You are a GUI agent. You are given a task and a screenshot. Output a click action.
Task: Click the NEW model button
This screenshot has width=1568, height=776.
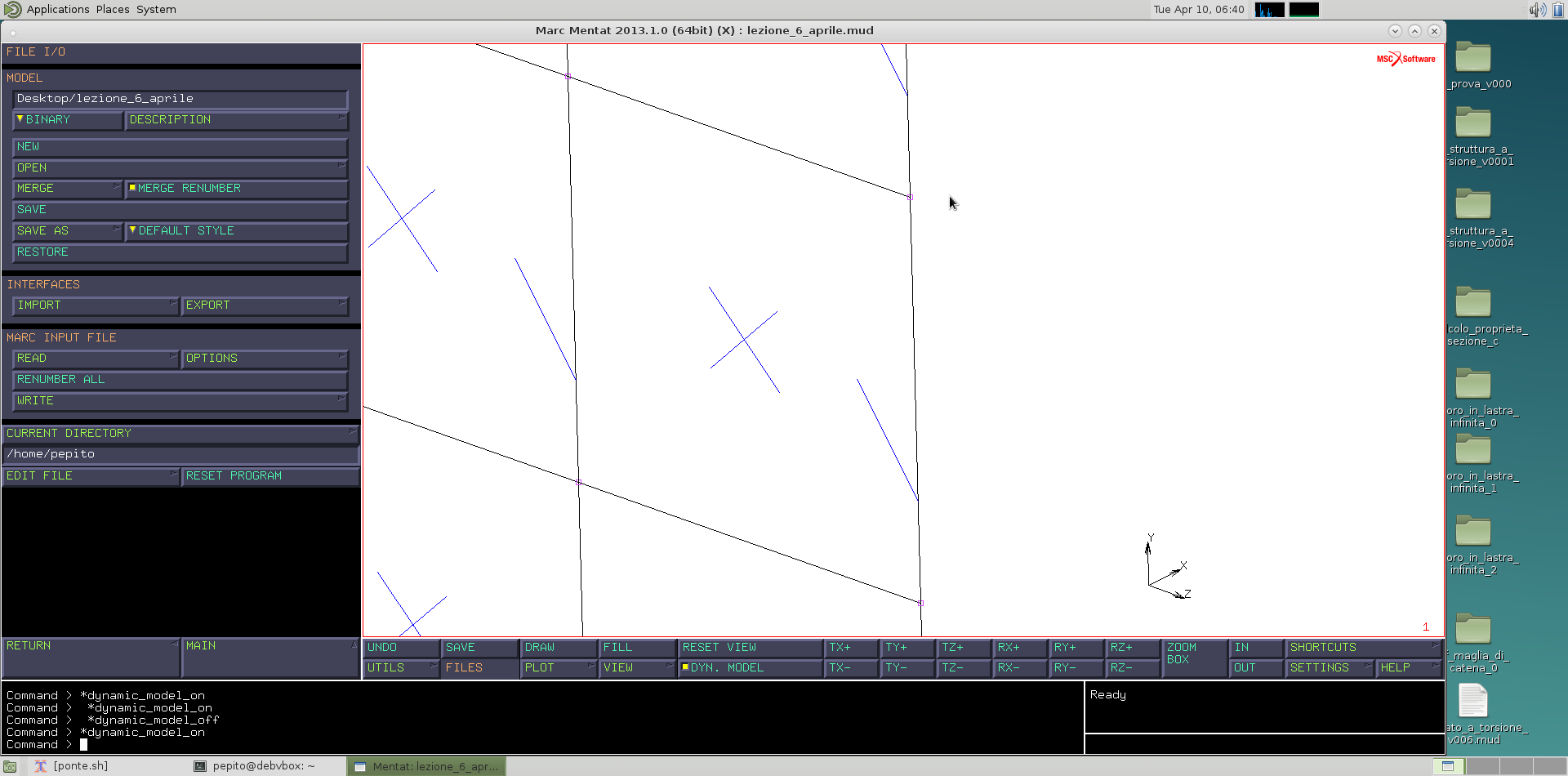[x=180, y=147]
